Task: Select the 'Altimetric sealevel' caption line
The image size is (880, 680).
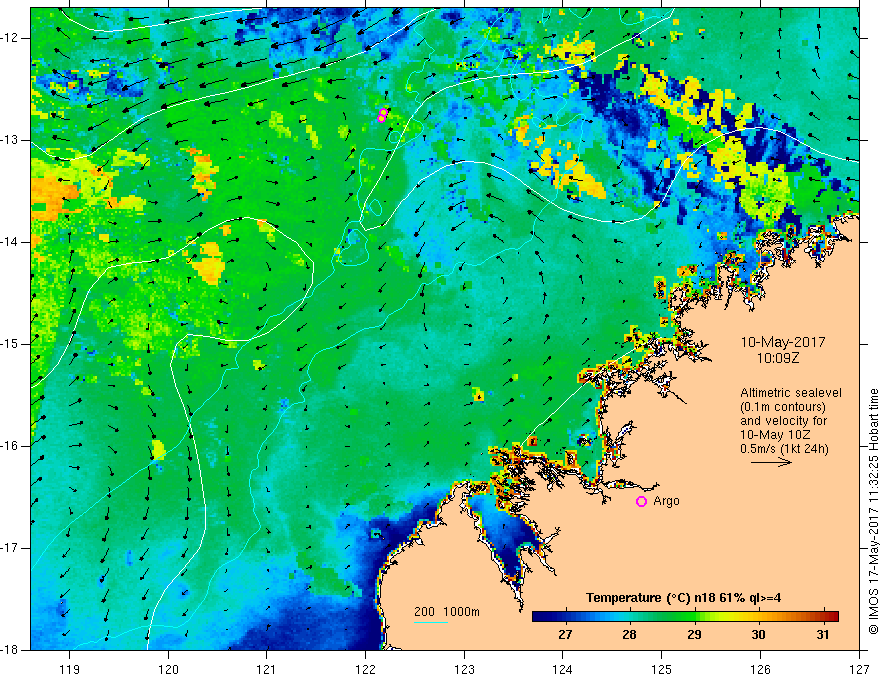Action: (790, 393)
